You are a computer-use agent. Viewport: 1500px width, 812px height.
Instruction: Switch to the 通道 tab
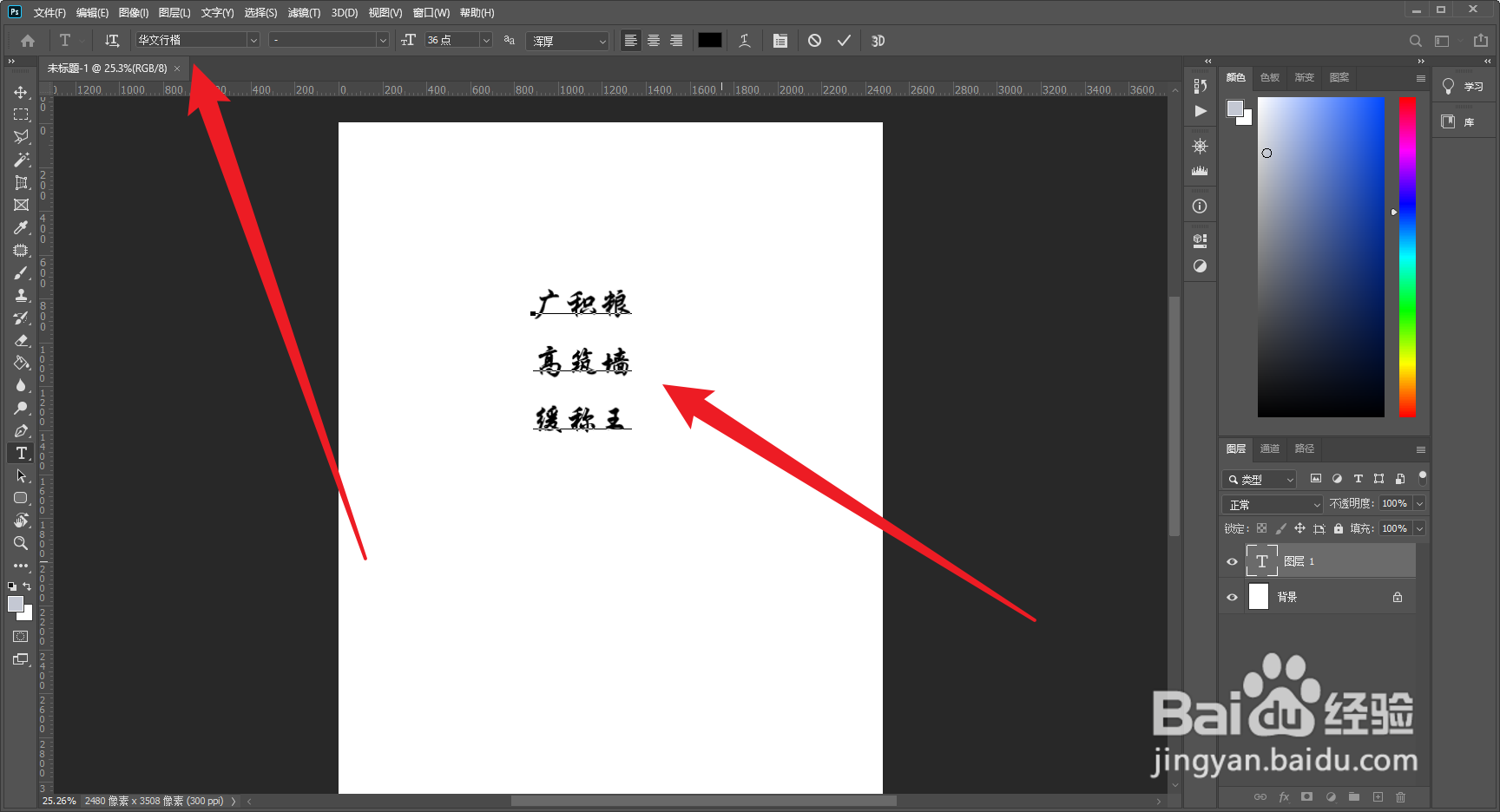tap(1270, 449)
